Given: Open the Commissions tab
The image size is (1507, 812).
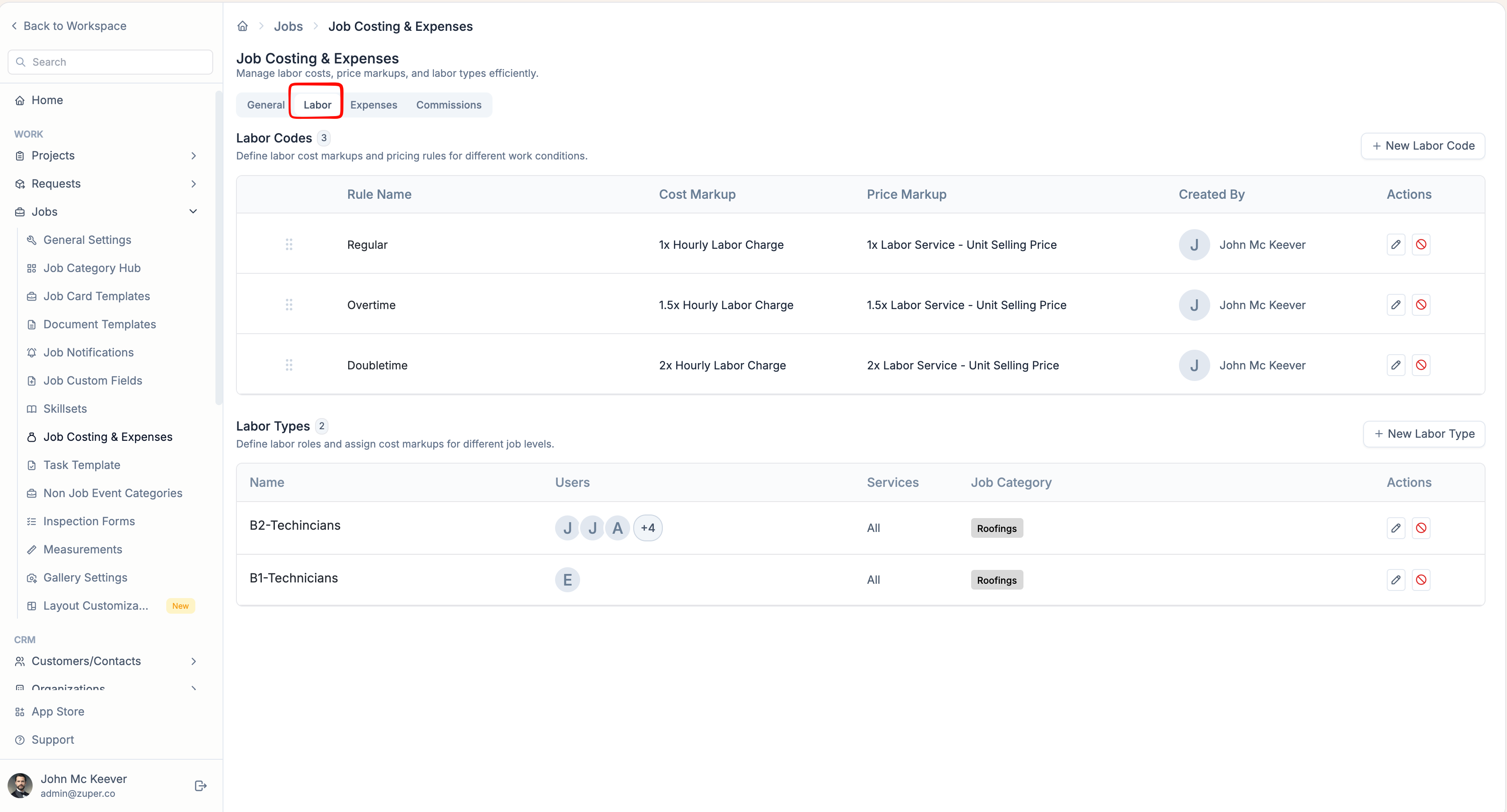Looking at the screenshot, I should 449,105.
